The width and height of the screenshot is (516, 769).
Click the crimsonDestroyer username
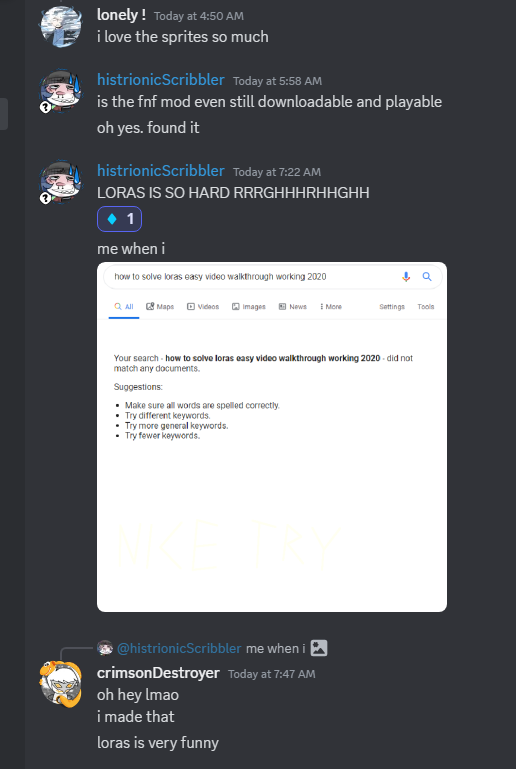tap(158, 673)
